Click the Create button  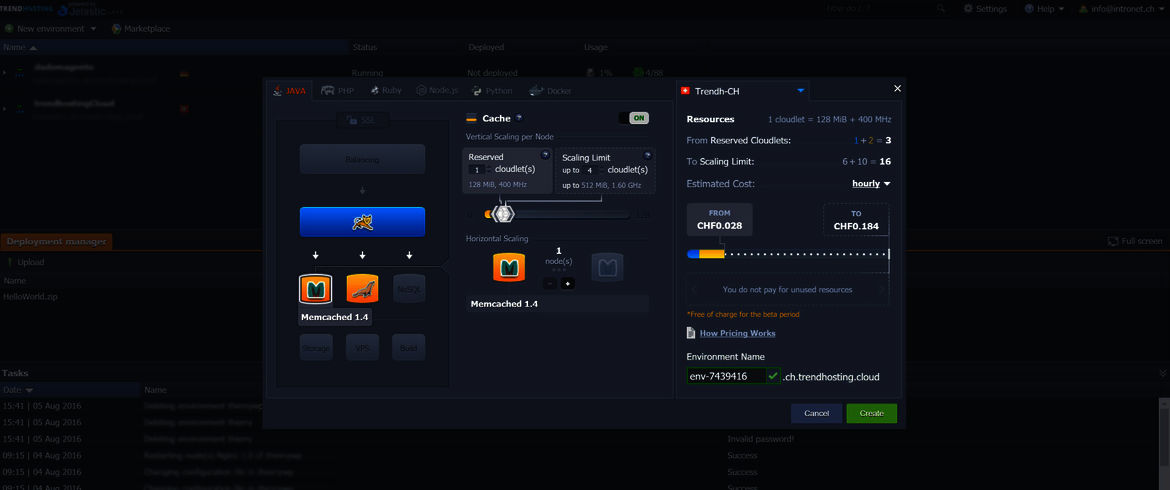click(x=872, y=413)
